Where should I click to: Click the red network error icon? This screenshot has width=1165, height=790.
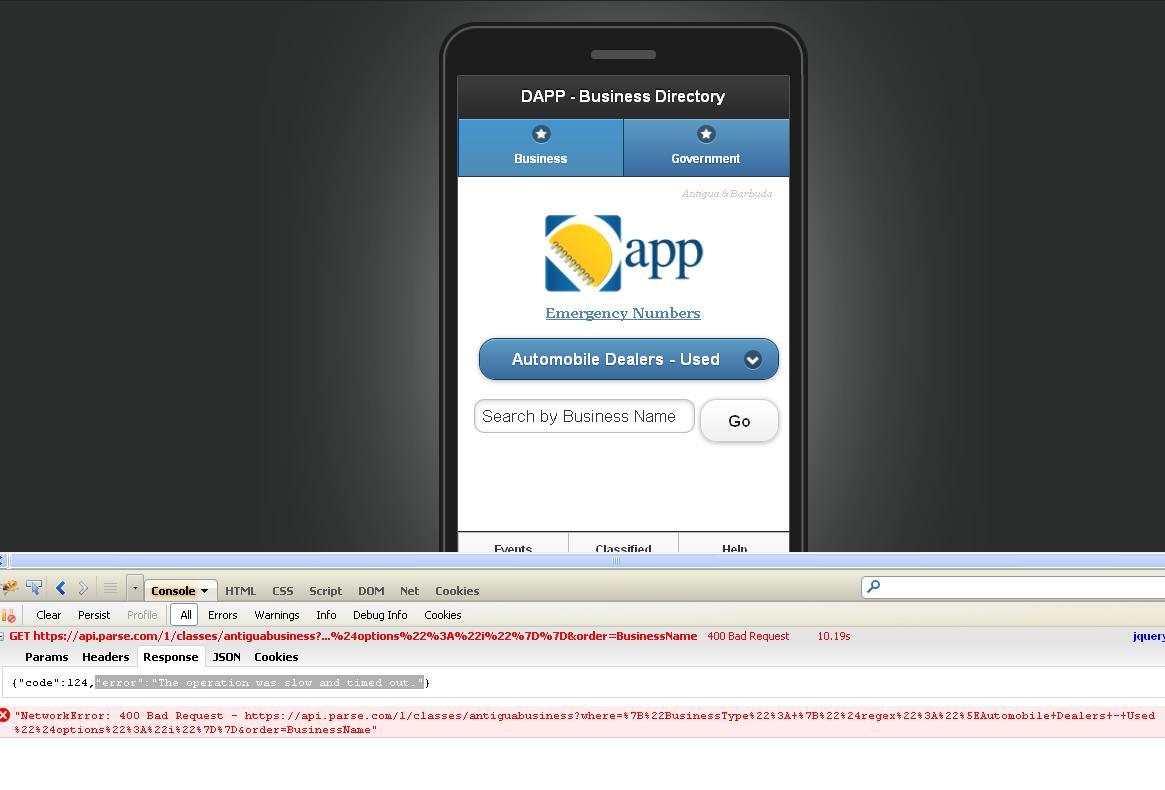click(x=5, y=715)
